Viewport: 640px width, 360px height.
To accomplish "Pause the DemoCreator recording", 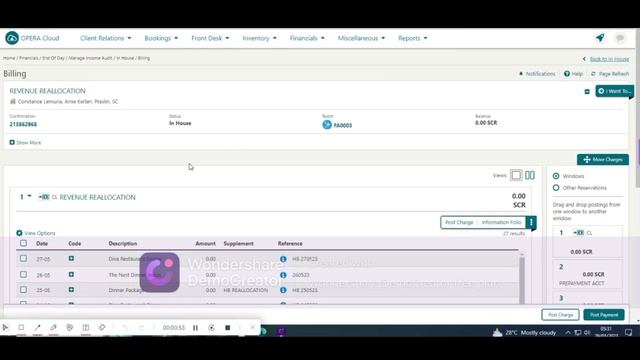I will click(196, 328).
